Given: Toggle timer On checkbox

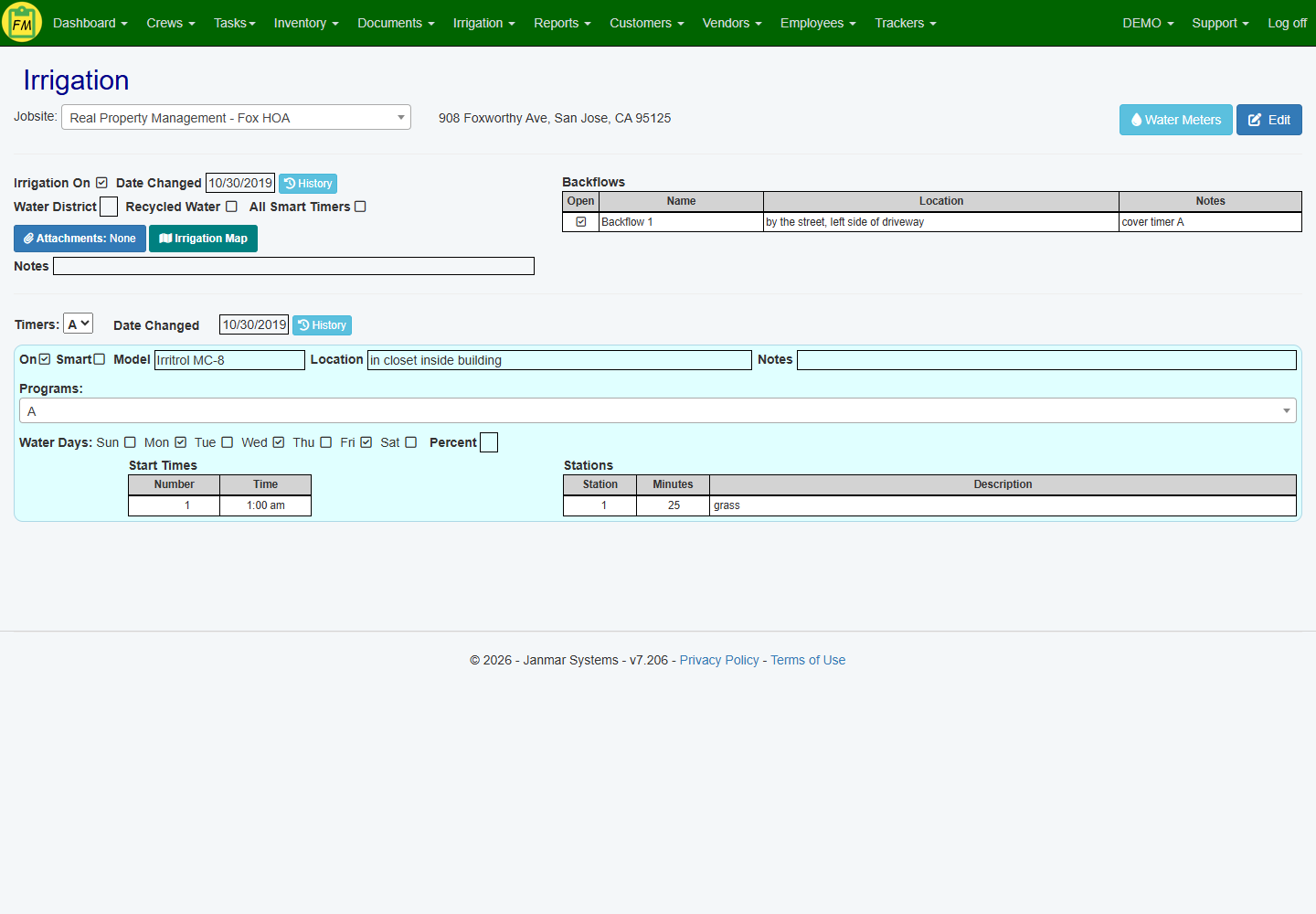Looking at the screenshot, I should (45, 359).
